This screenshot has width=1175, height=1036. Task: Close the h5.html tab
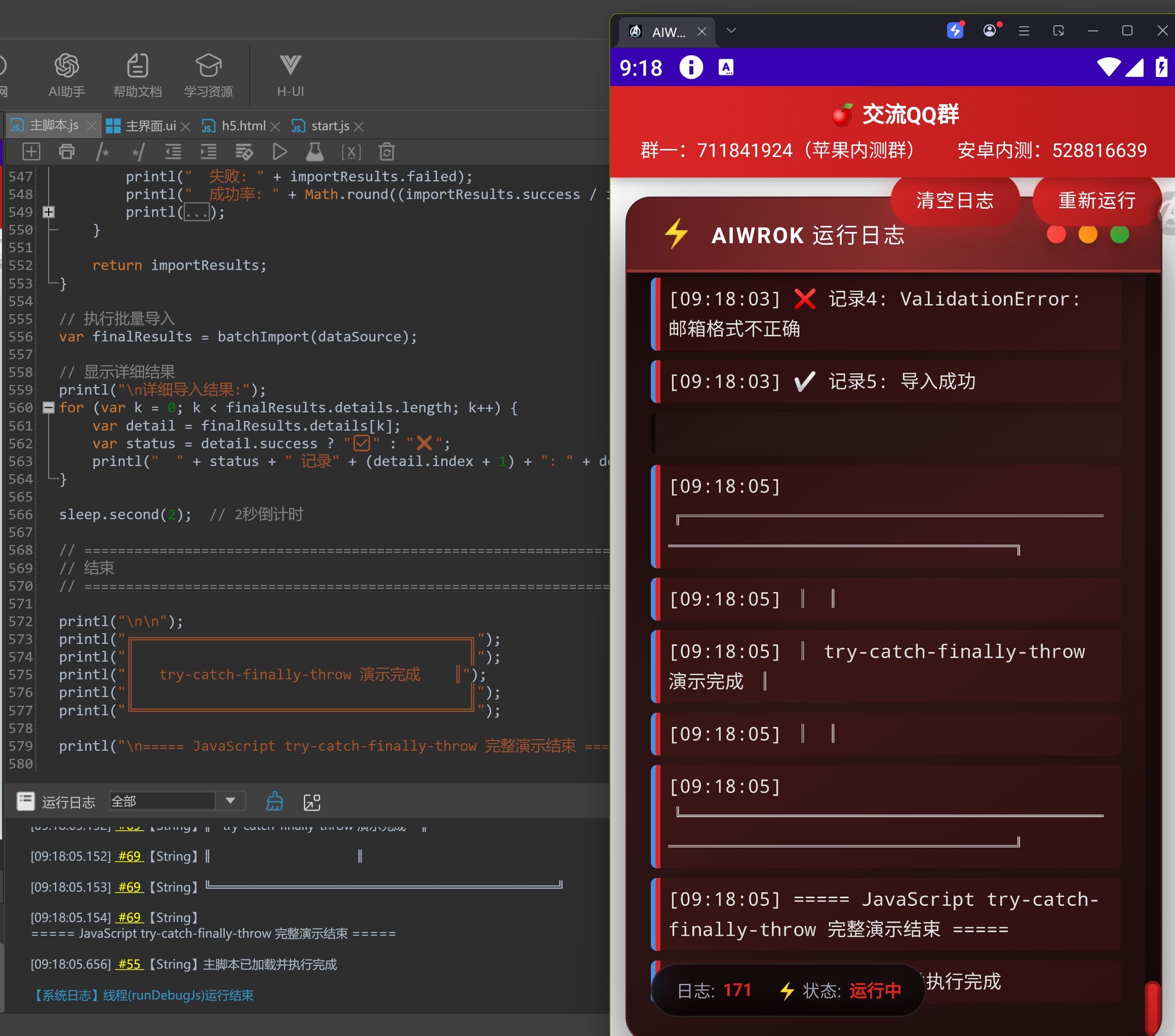(x=275, y=126)
